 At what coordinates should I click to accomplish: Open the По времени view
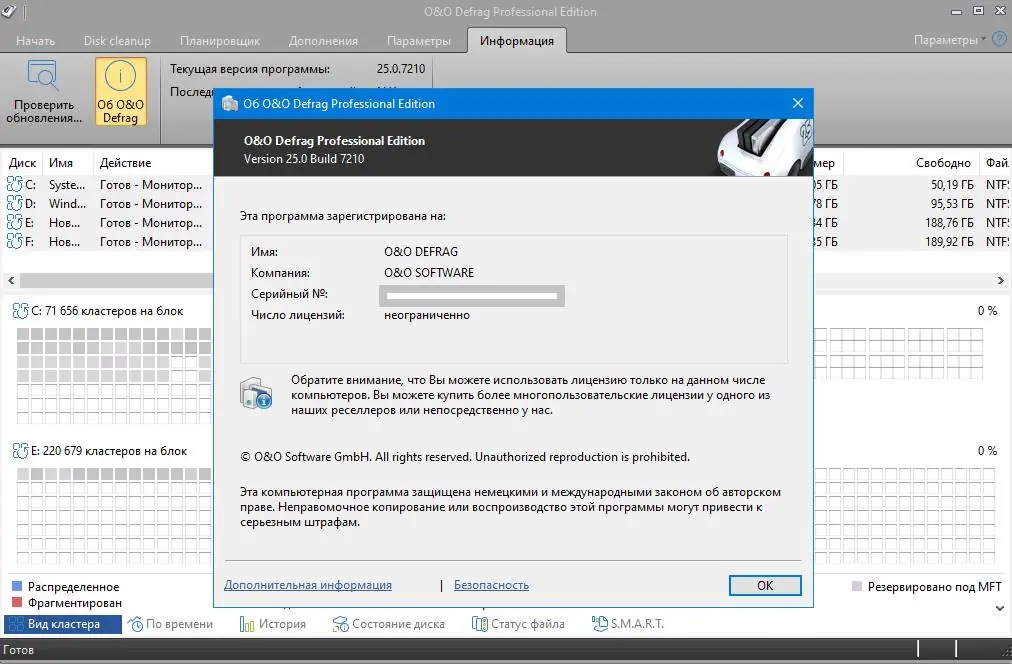pyautogui.click(x=170, y=624)
